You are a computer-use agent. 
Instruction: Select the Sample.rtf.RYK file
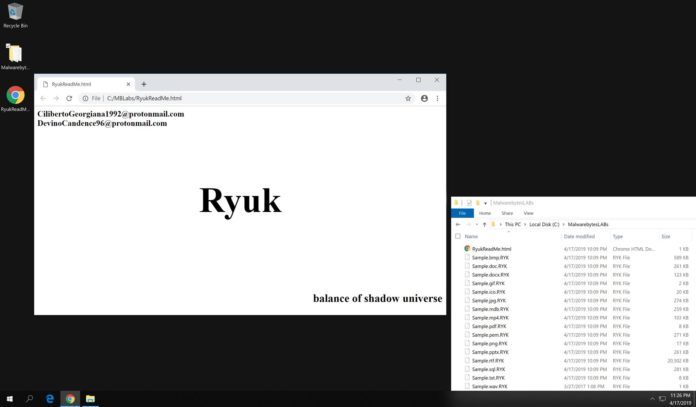488,361
